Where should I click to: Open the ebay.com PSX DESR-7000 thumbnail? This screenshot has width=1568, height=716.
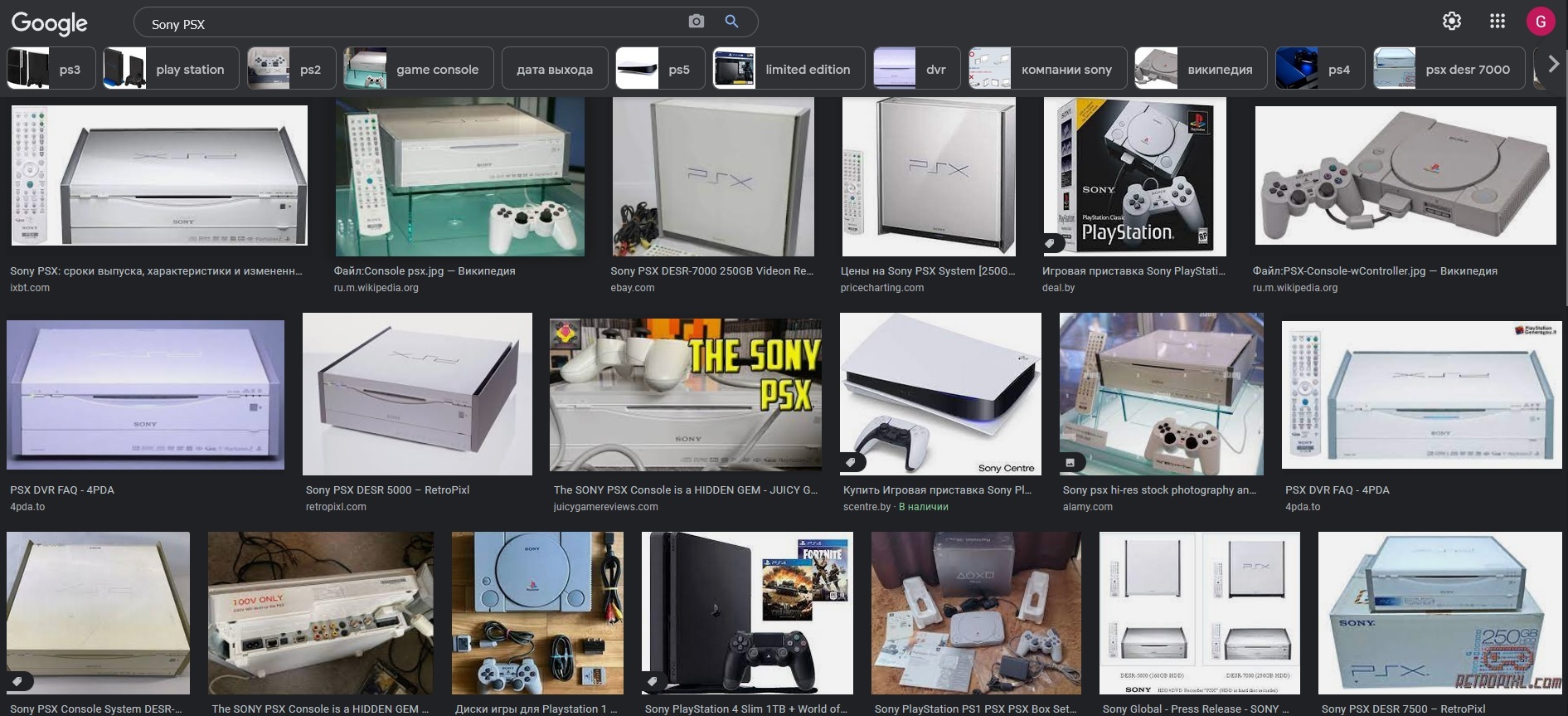pos(713,177)
